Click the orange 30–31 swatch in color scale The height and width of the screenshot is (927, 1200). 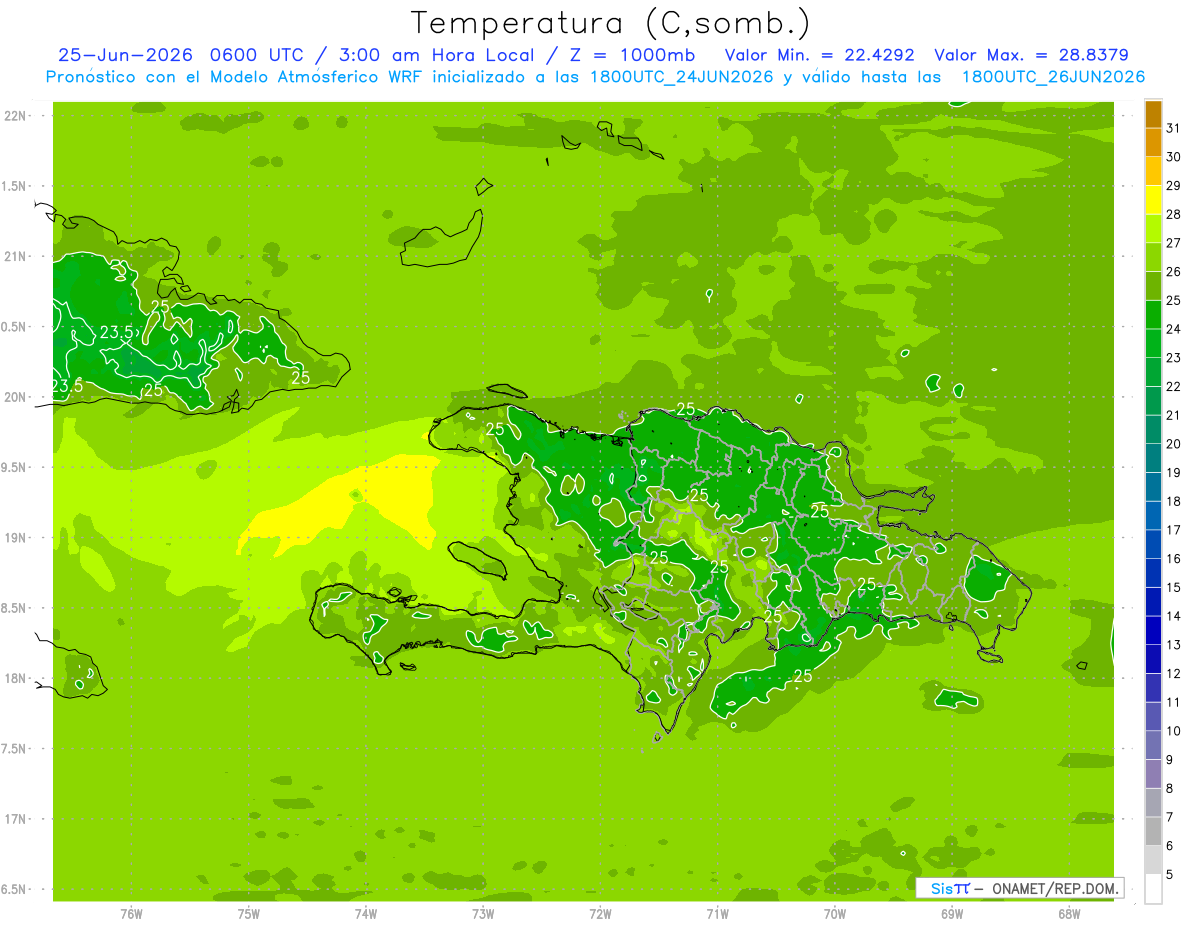click(x=1153, y=143)
